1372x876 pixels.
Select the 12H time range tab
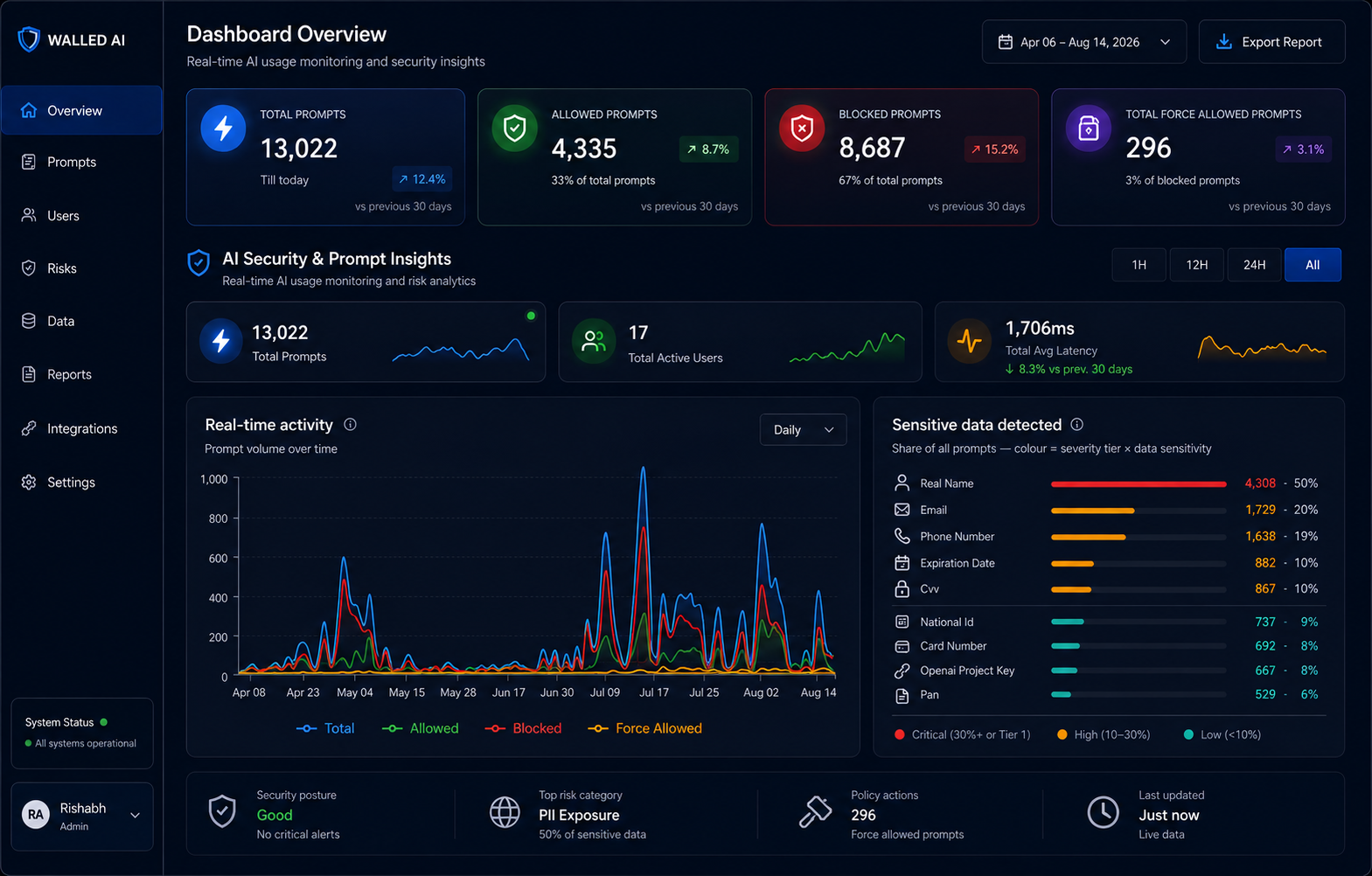(1196, 265)
